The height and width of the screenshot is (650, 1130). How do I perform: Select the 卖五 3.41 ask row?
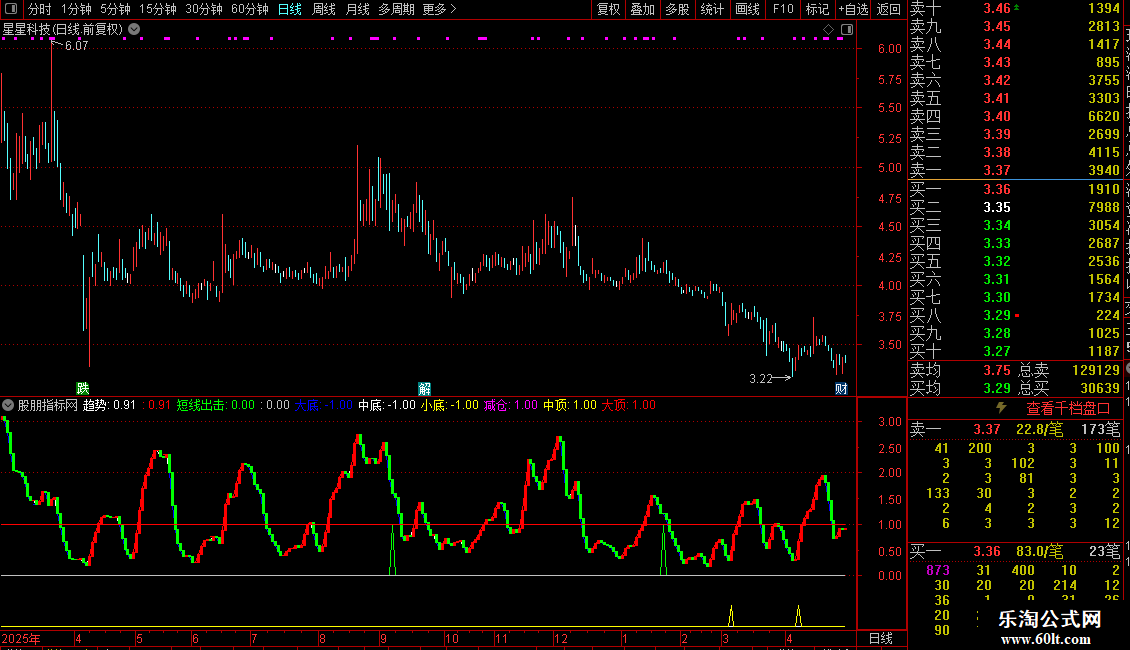tap(1015, 98)
